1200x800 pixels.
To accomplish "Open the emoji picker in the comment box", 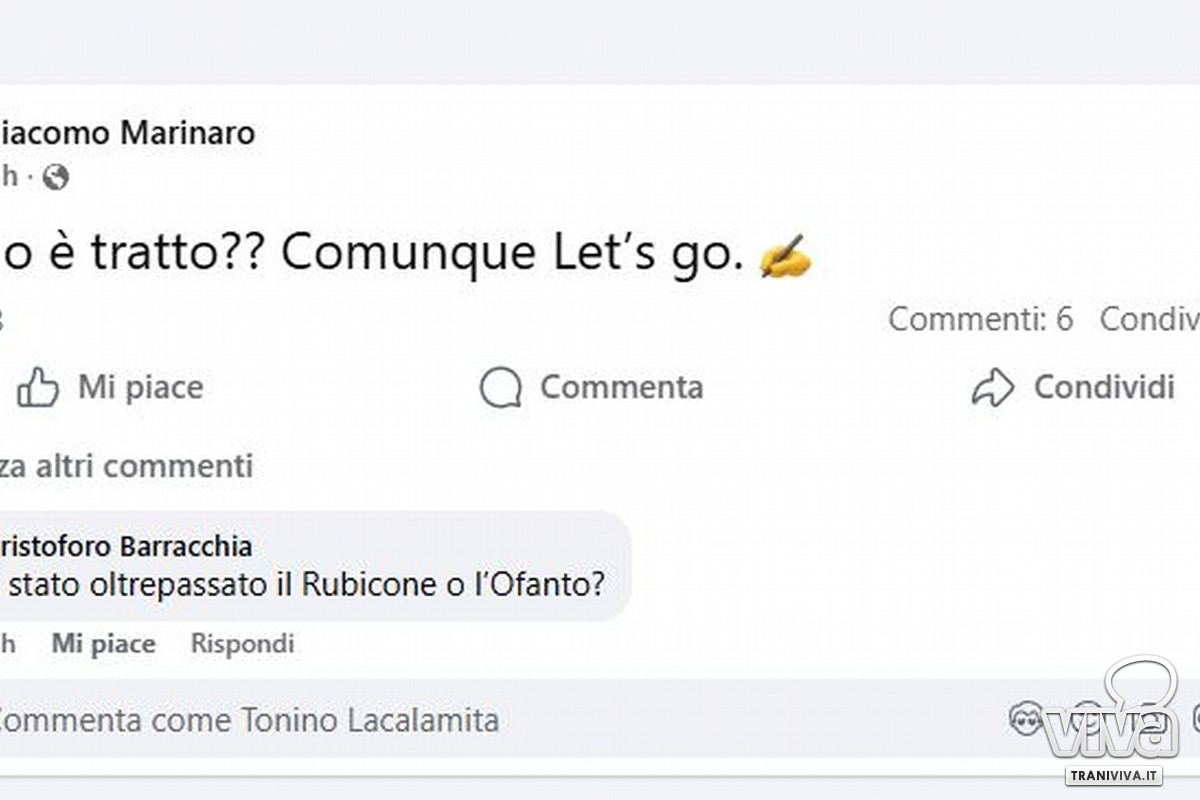I will 1090,719.
